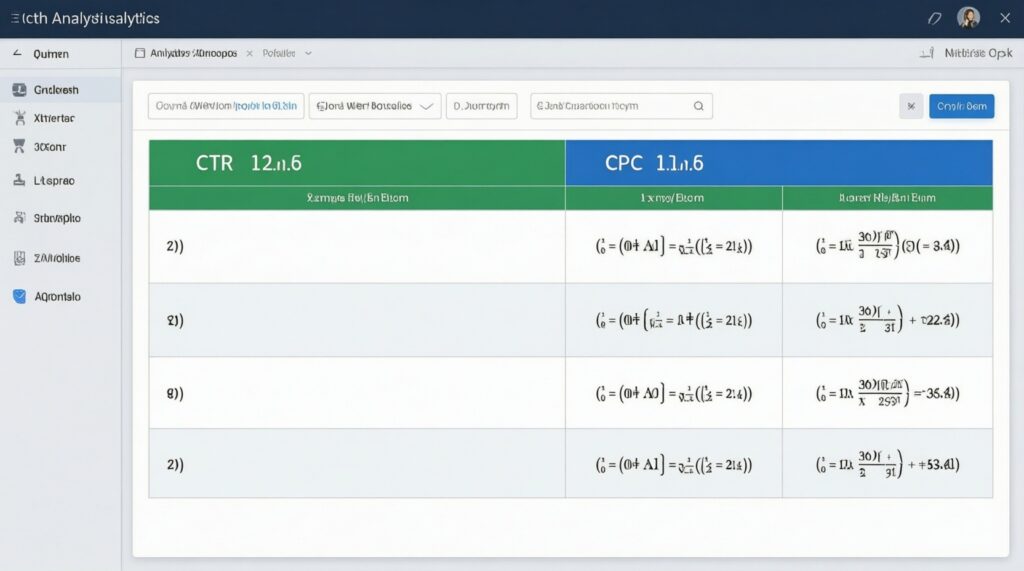Click the fifth sidebar icon from the top

[x=19, y=217]
